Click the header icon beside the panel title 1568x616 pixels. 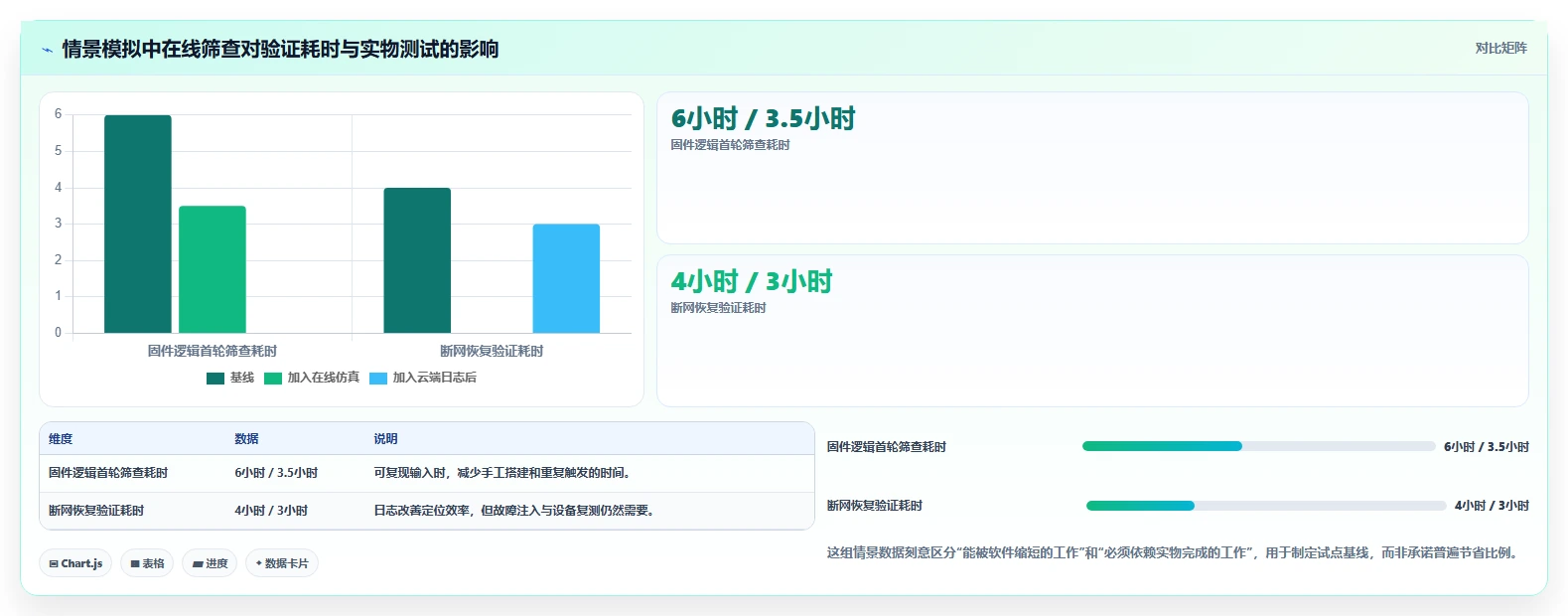(x=47, y=50)
